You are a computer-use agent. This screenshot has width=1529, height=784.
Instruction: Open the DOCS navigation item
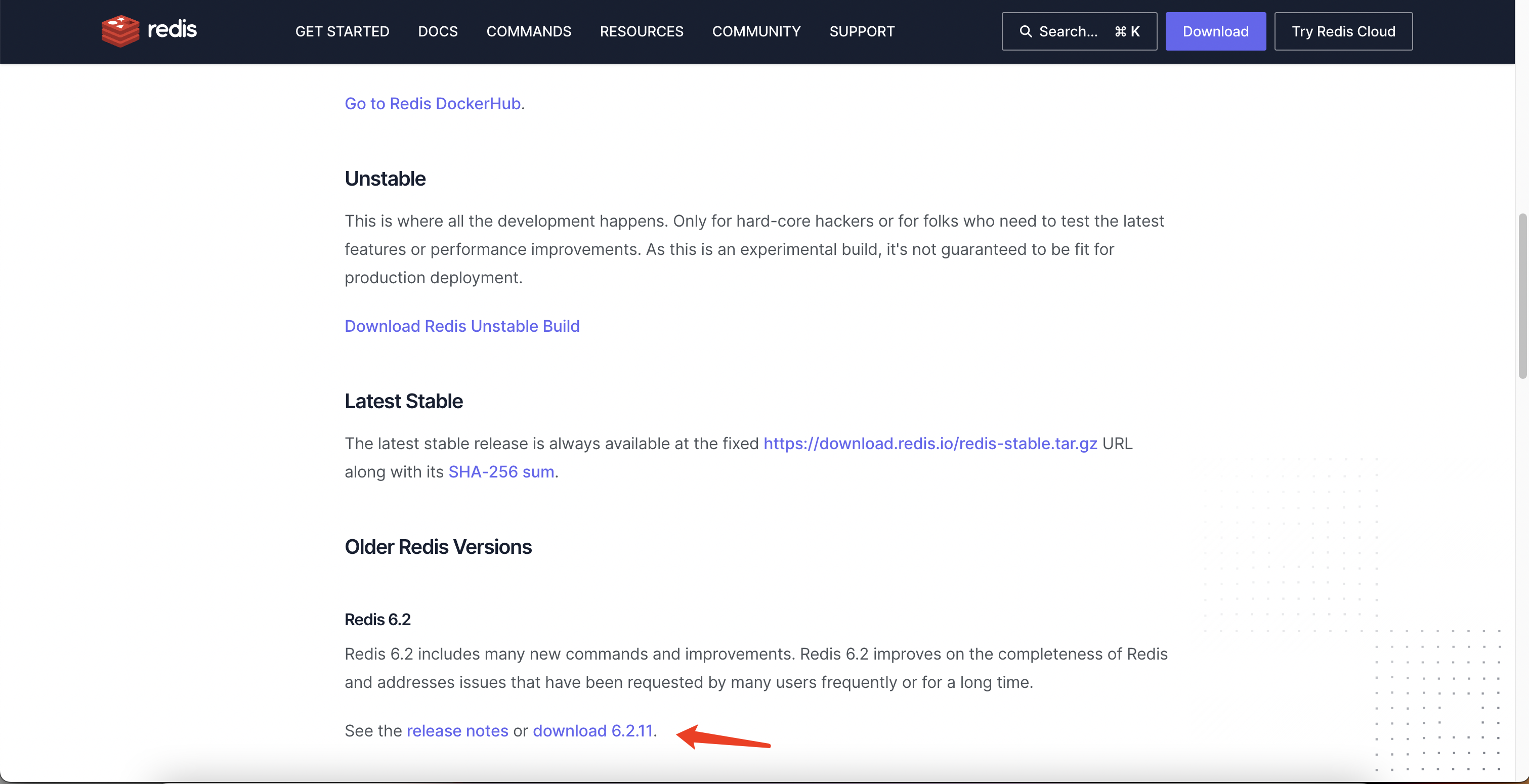click(x=438, y=31)
